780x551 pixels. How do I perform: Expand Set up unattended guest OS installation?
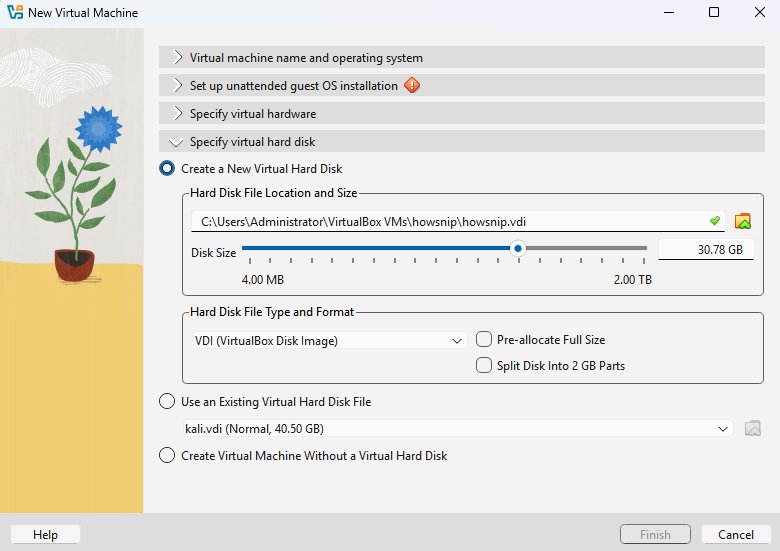[x=462, y=86]
